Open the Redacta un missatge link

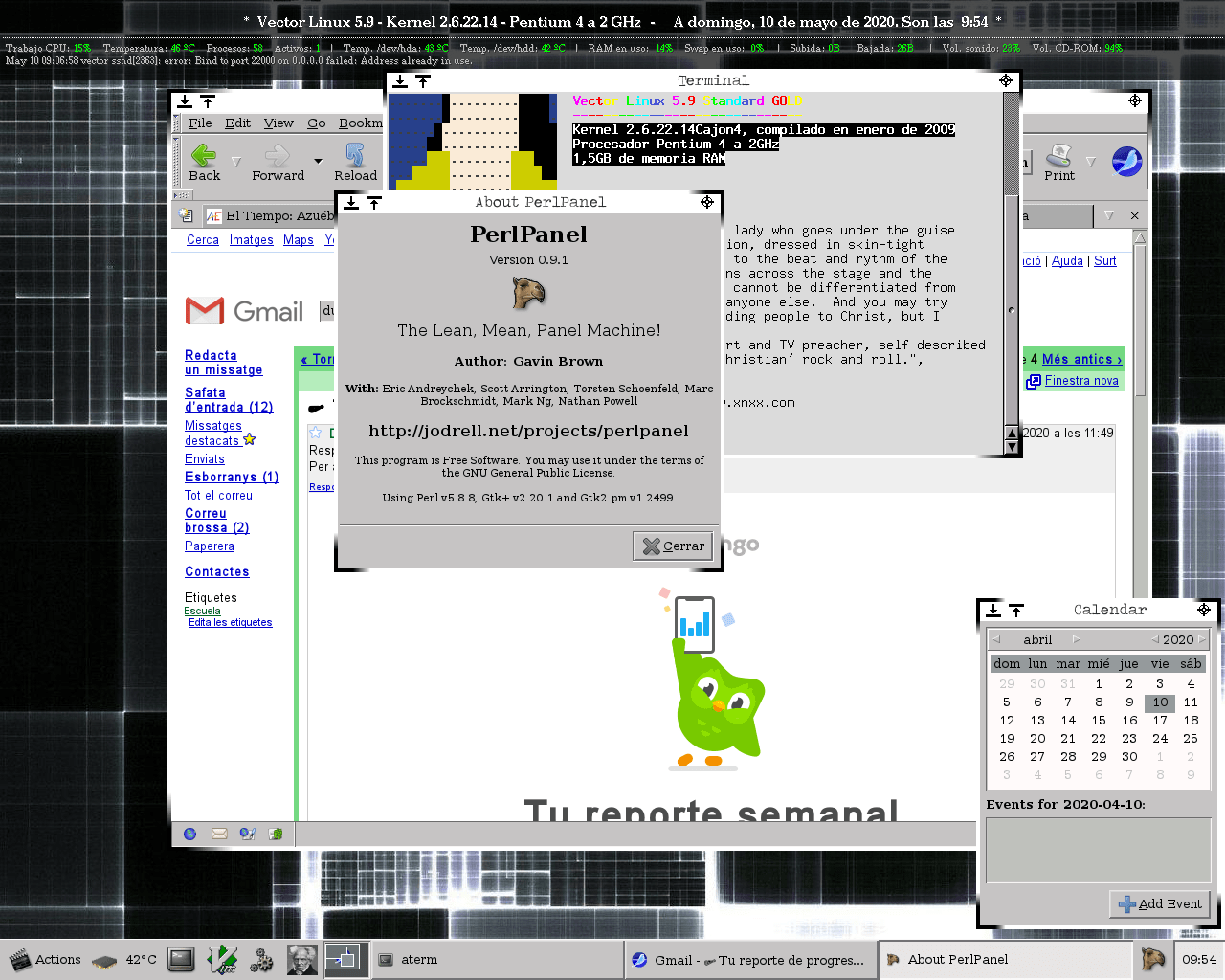[224, 363]
